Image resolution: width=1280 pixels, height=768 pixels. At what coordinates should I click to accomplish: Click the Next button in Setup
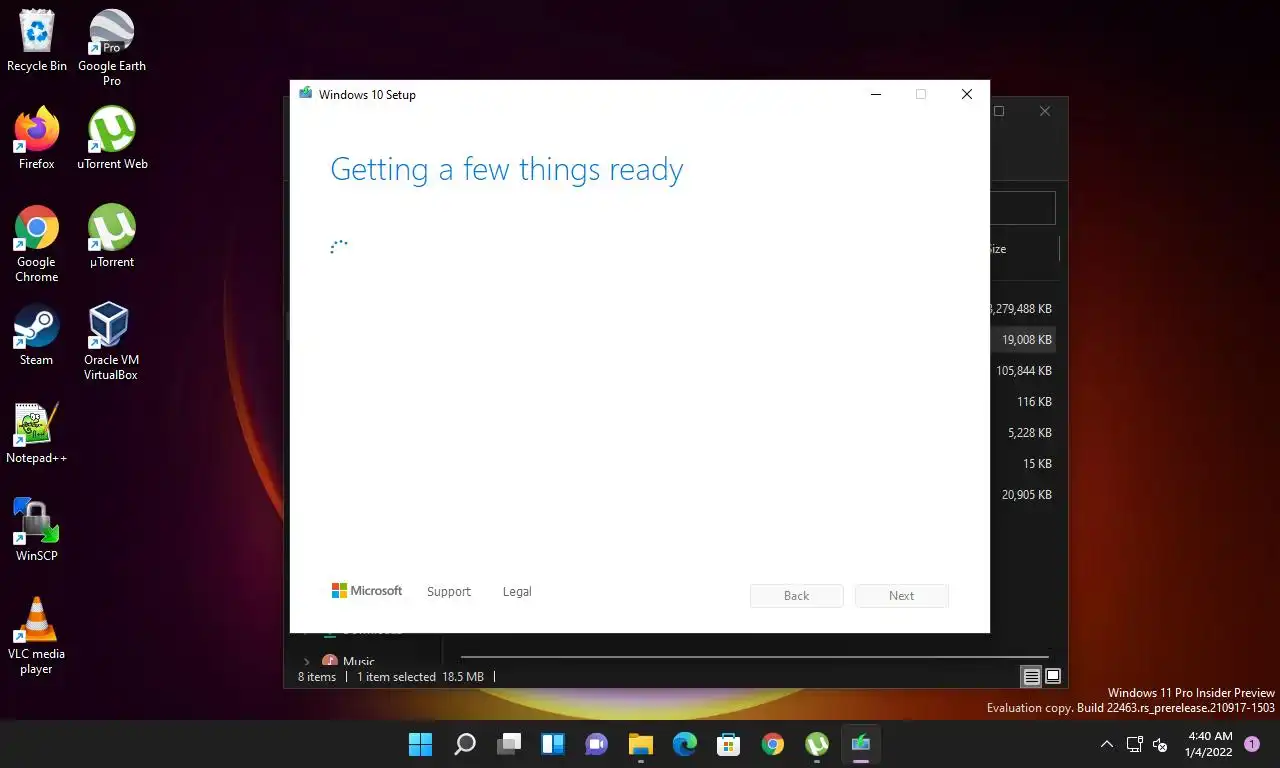[902, 596]
